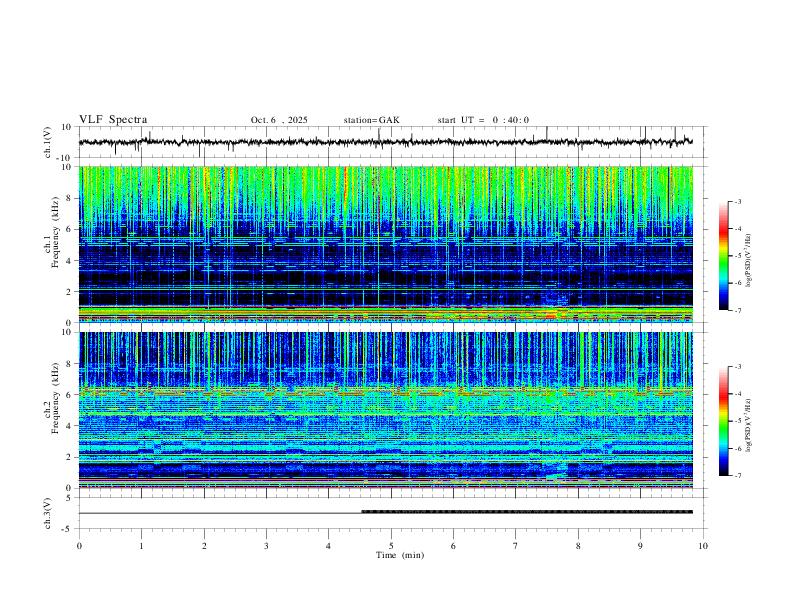Click the "start UT = 0 : 40: 0" text
This screenshot has width=792, height=612.
click(483, 120)
